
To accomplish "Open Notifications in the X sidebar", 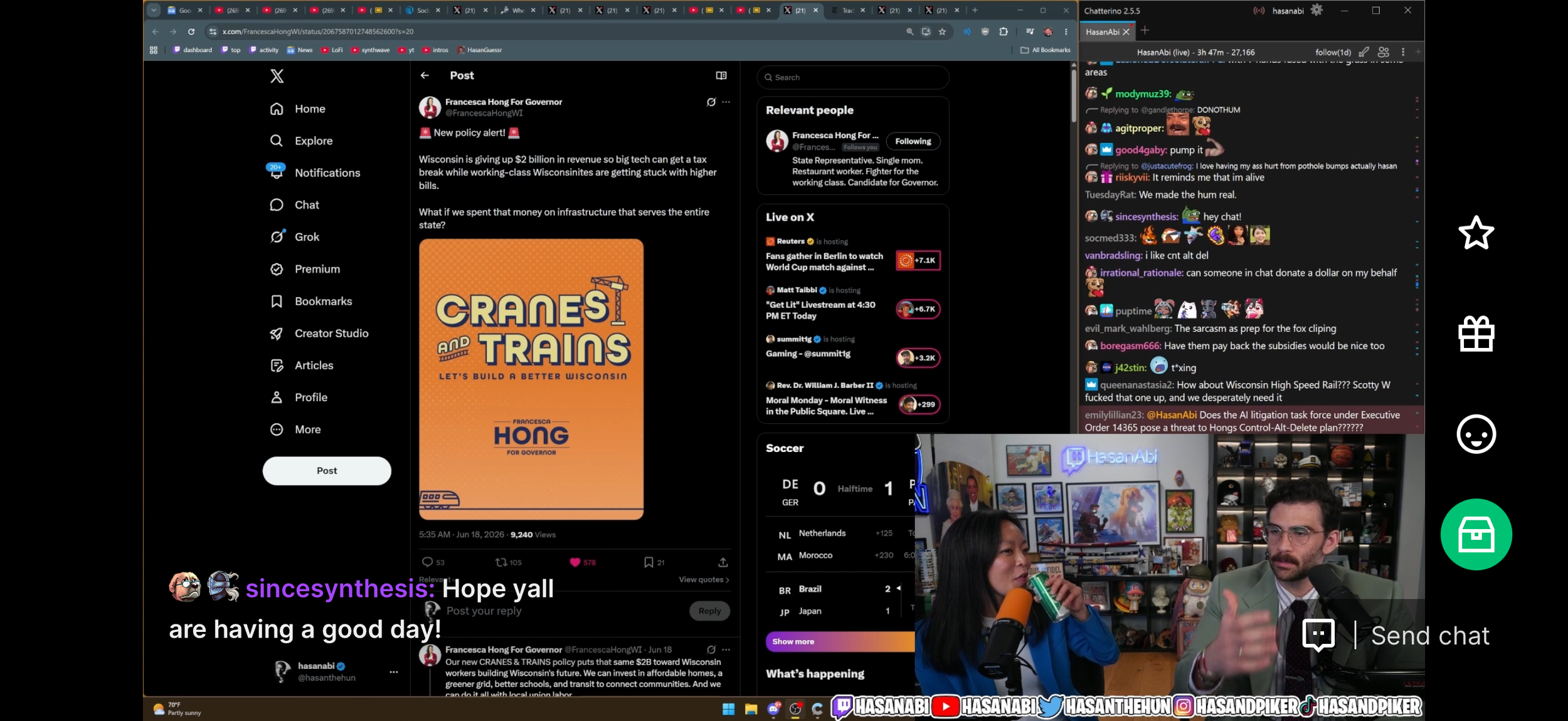I will tap(315, 173).
